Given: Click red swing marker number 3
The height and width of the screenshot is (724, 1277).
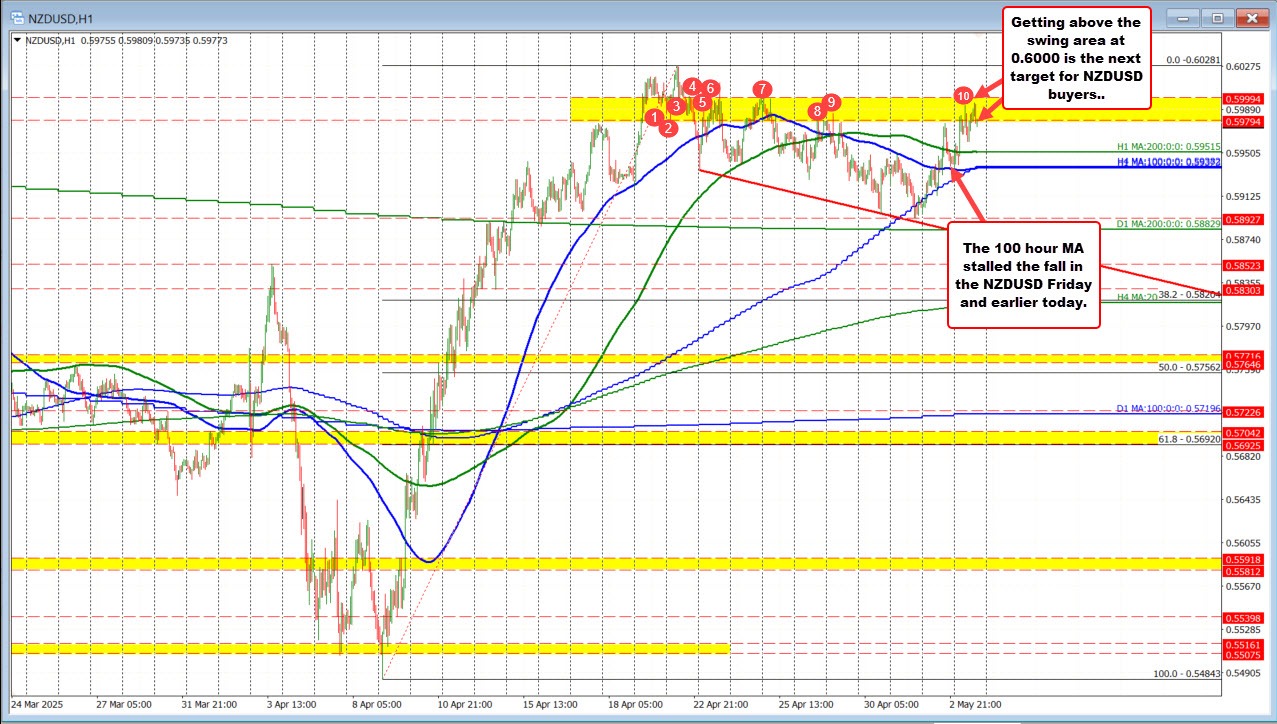Looking at the screenshot, I should click(x=677, y=106).
